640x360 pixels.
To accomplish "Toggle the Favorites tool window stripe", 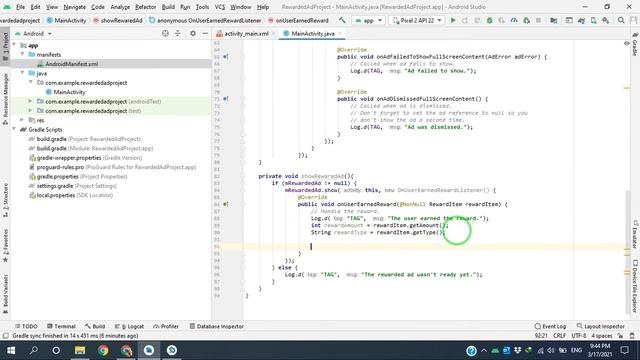I will pos(5,245).
